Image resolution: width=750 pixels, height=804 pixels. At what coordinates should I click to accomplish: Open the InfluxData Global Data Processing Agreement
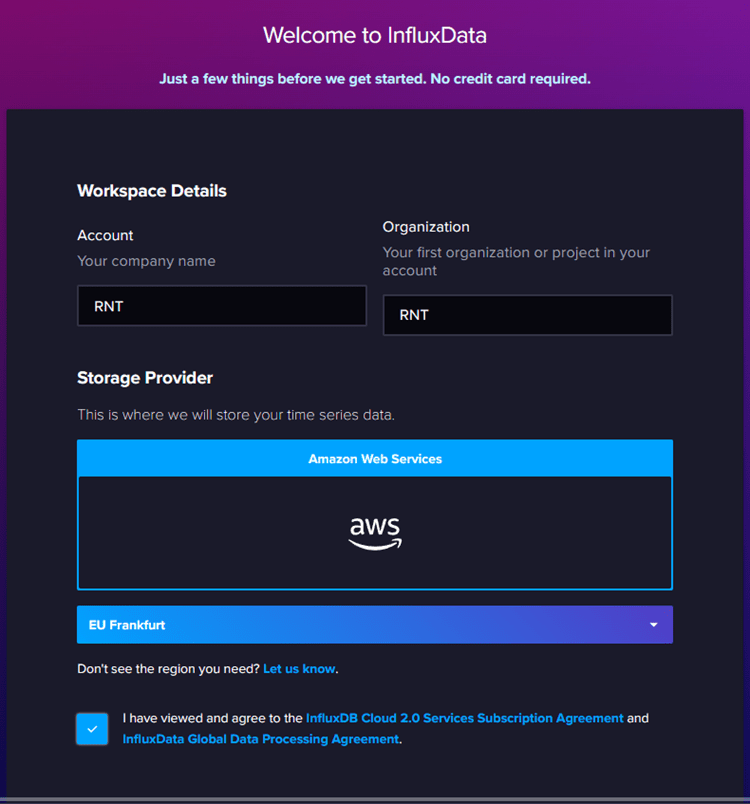pyautogui.click(x=260, y=739)
